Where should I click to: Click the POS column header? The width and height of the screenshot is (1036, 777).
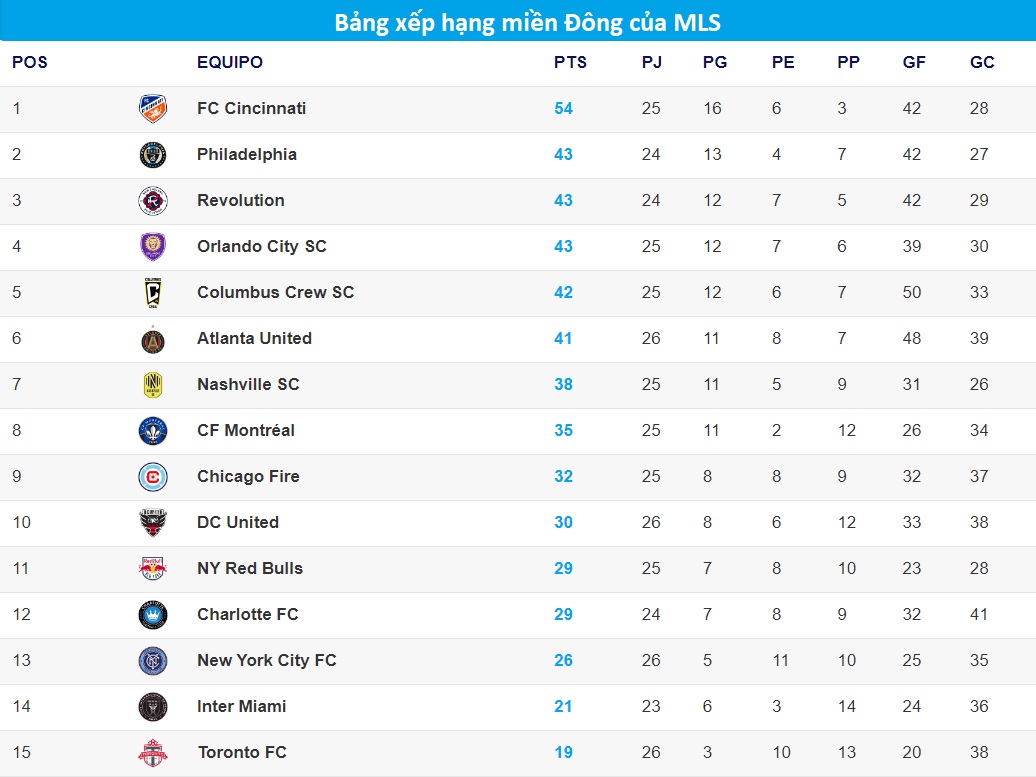pos(30,62)
